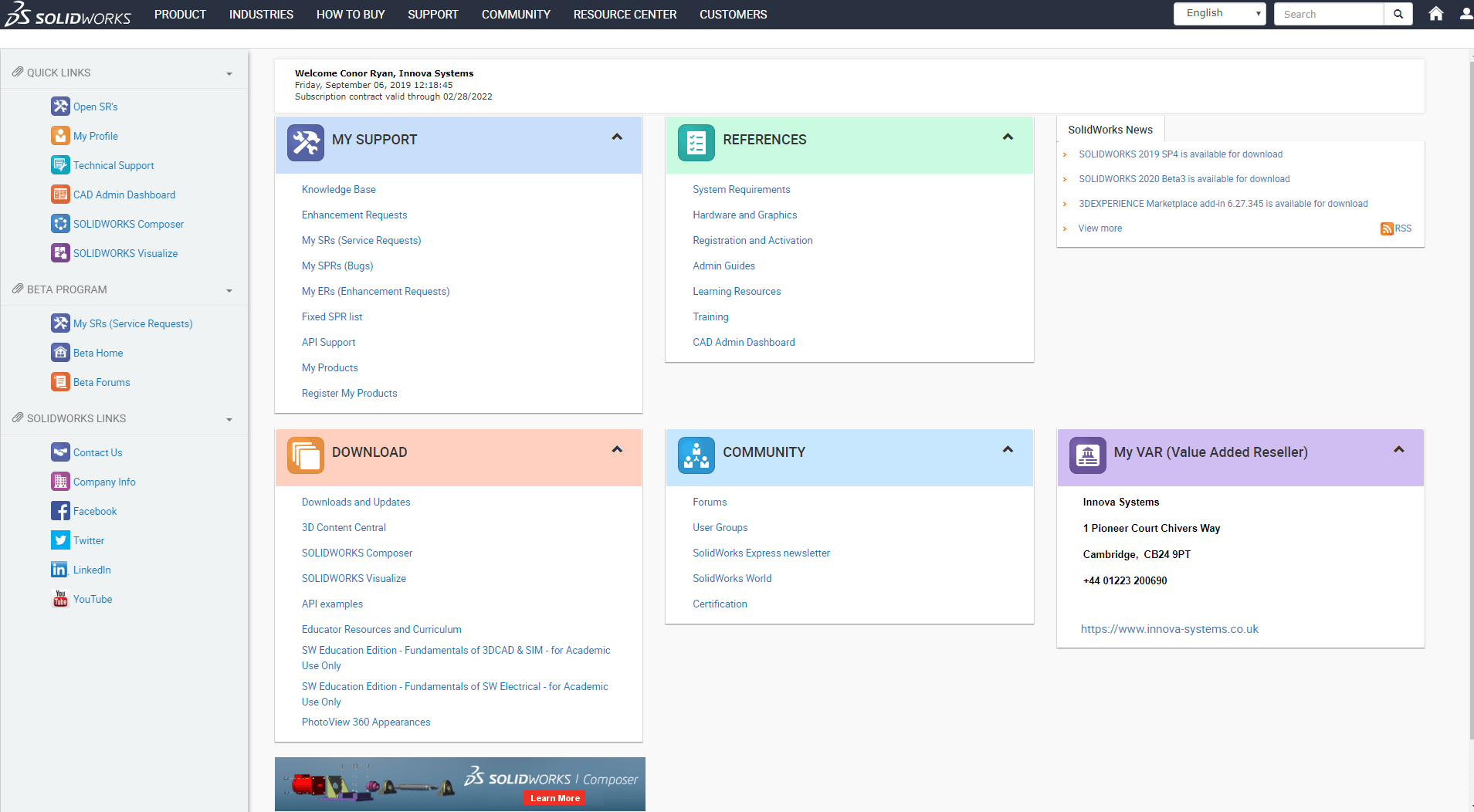Screen dimensions: 1474x812
Task: Click the search magnifier button
Action: pyautogui.click(x=1398, y=14)
